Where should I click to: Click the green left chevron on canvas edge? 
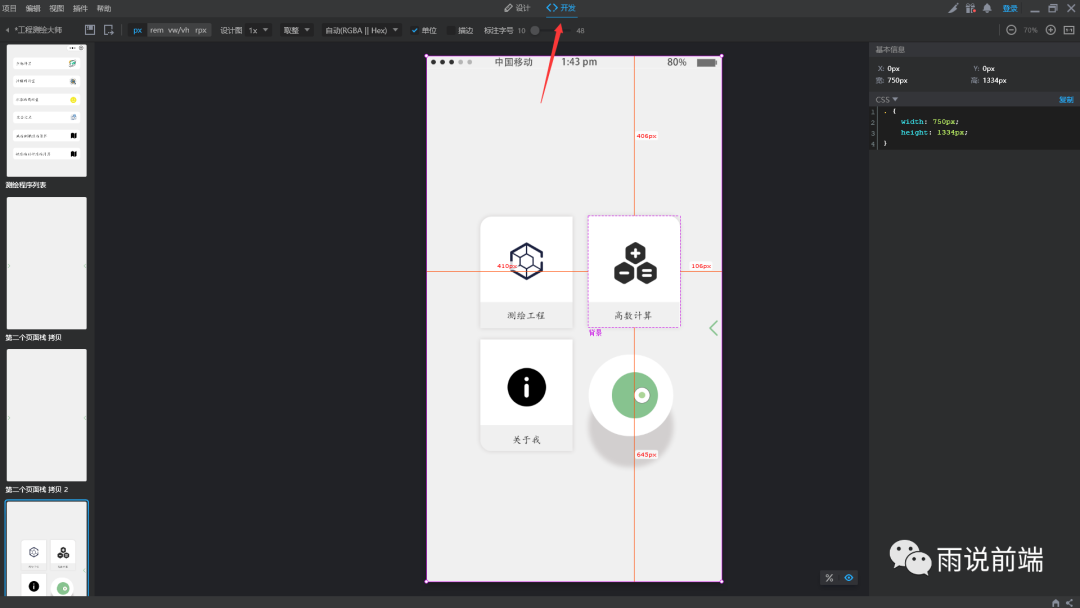714,328
